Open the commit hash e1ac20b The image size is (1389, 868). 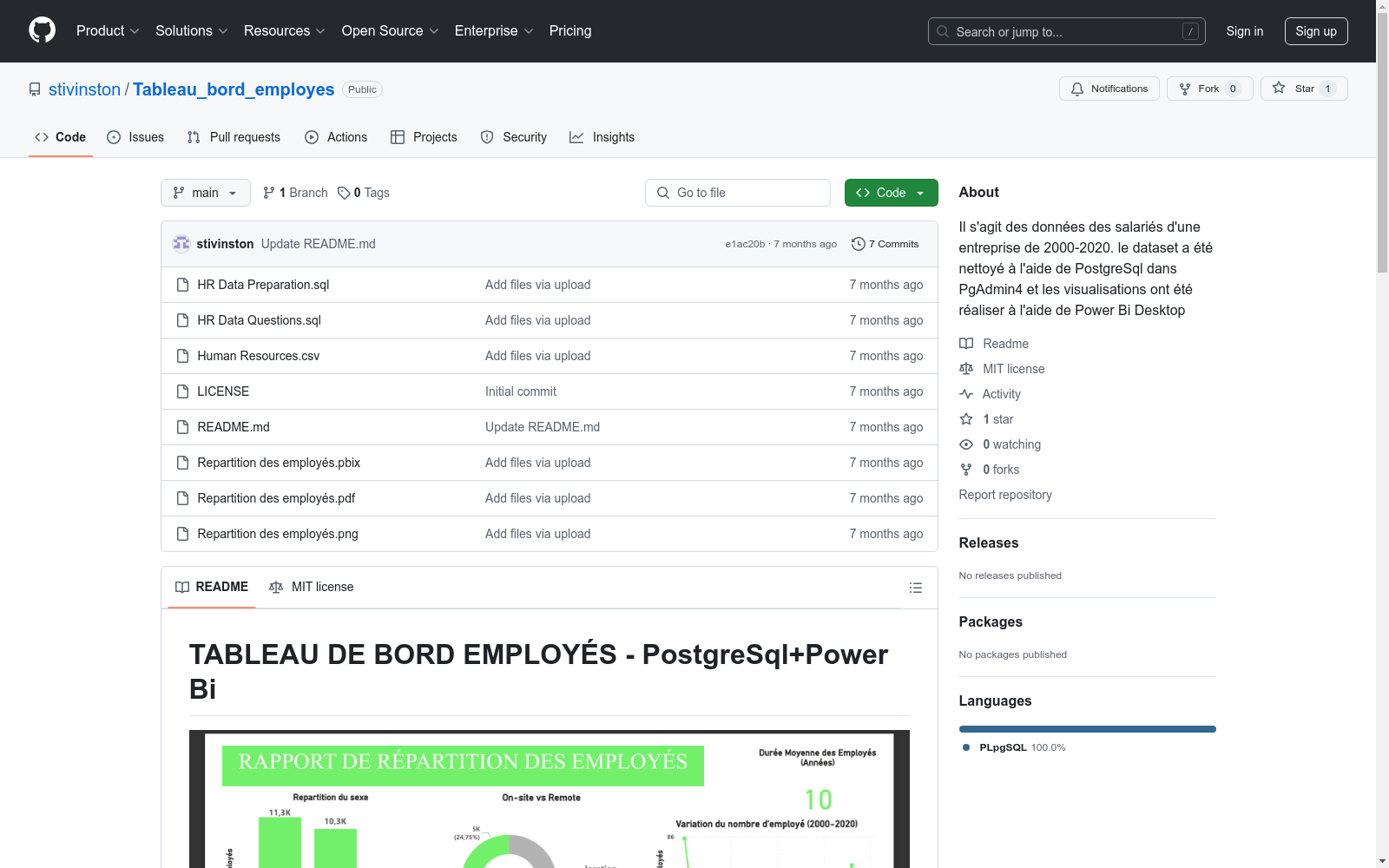tap(745, 244)
